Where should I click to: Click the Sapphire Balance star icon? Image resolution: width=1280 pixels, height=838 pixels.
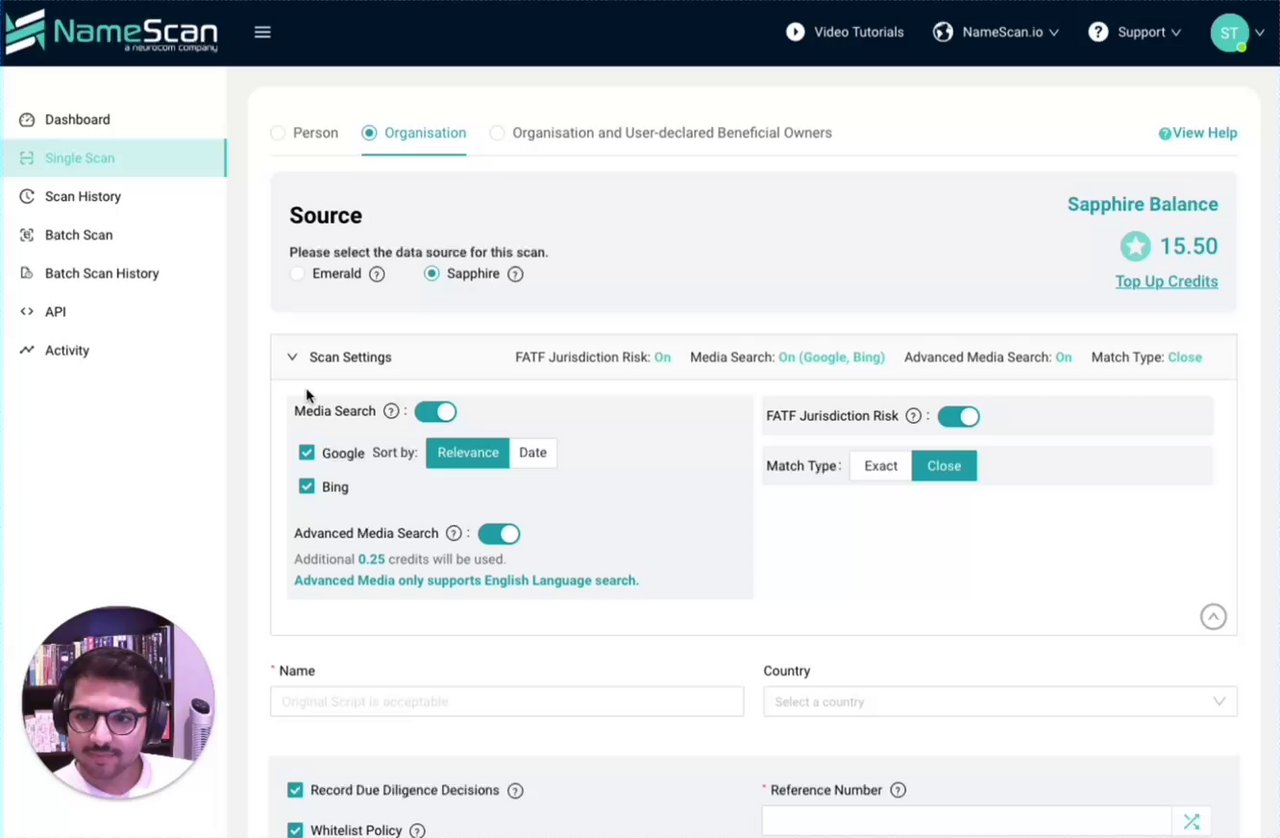1135,246
